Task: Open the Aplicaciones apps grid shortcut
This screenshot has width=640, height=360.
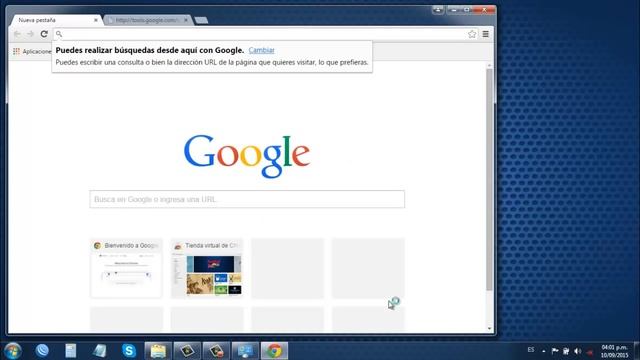Action: [x=32, y=51]
